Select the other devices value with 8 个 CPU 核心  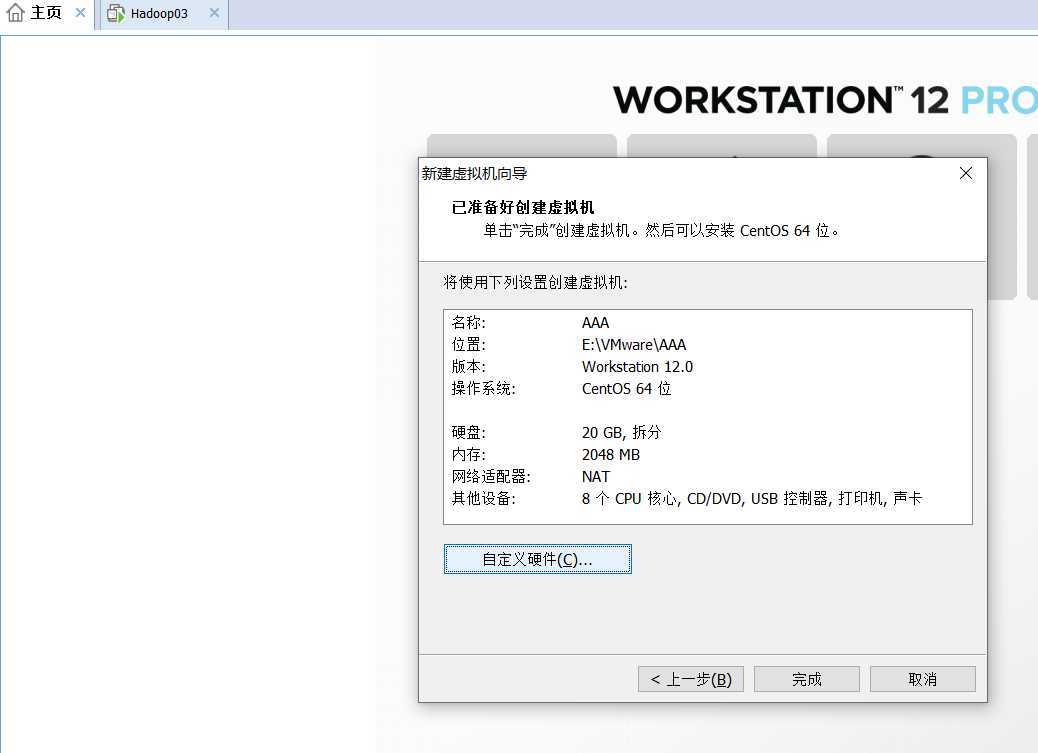click(751, 498)
